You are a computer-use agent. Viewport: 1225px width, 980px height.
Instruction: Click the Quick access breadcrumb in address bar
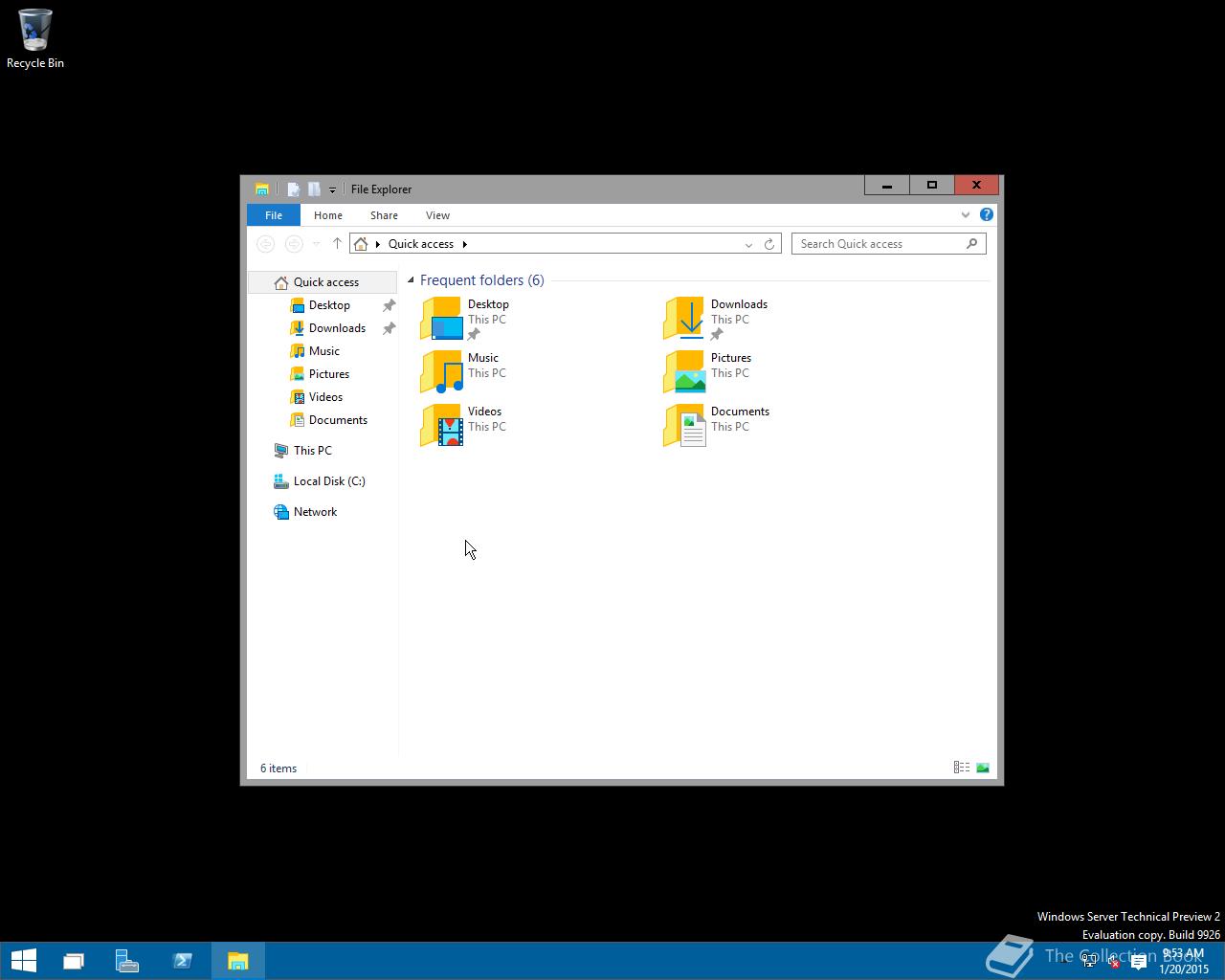421,244
